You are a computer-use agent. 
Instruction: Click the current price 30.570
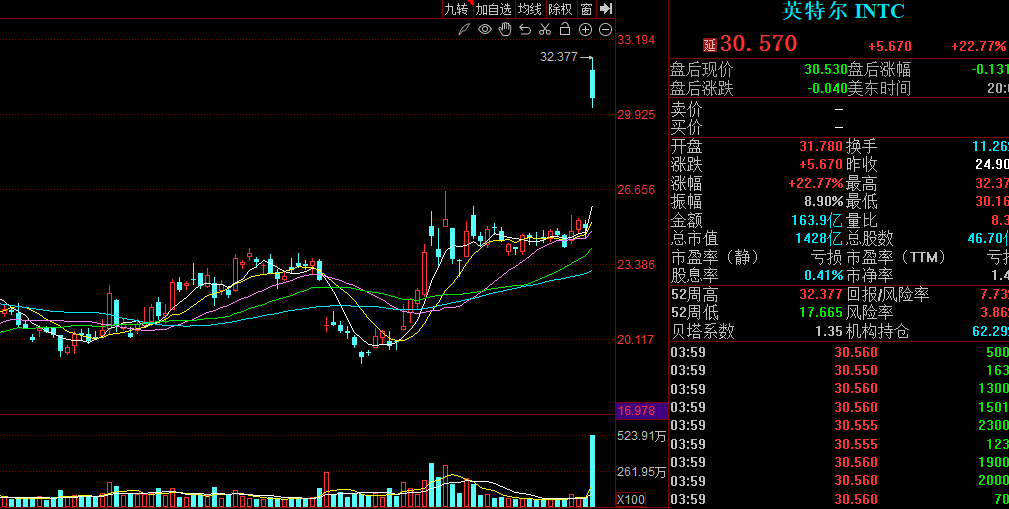click(758, 44)
